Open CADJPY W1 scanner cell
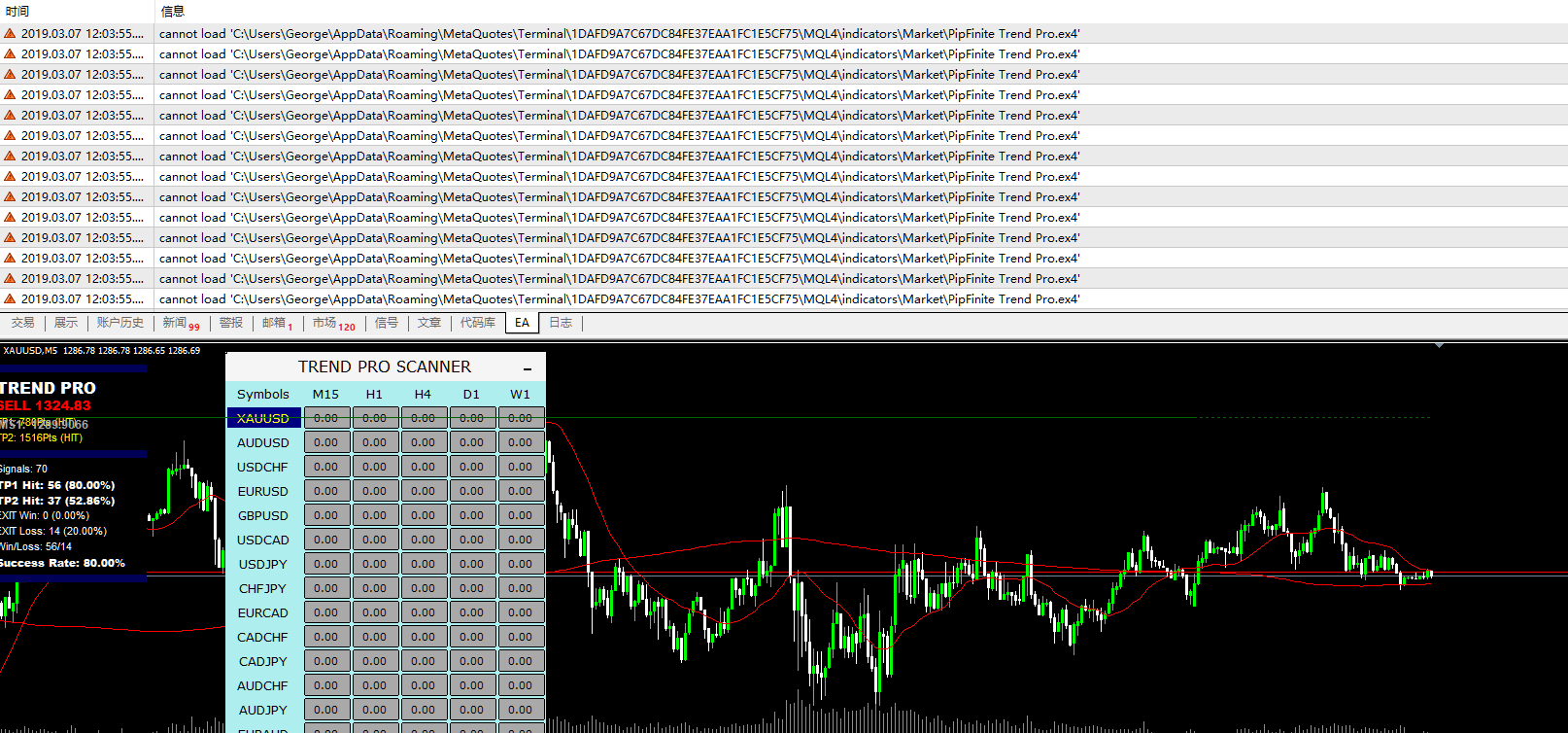 tap(521, 661)
